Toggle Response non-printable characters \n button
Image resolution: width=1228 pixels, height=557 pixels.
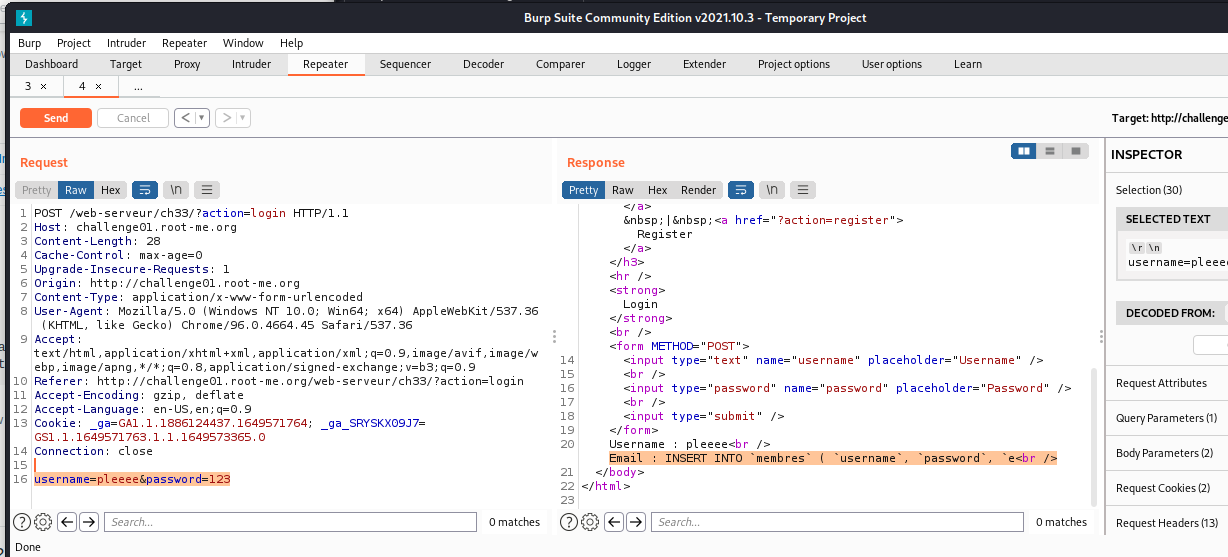(772, 190)
